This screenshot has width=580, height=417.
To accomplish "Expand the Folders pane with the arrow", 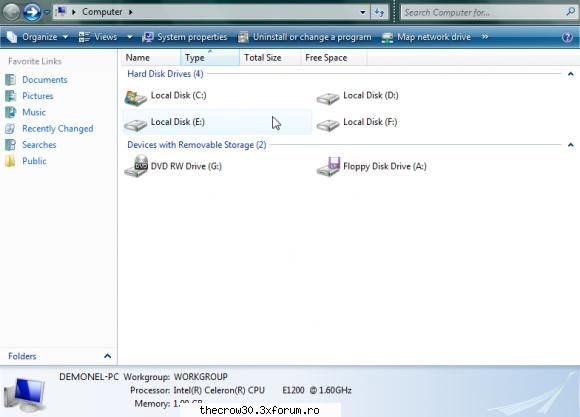I will pyautogui.click(x=108, y=356).
